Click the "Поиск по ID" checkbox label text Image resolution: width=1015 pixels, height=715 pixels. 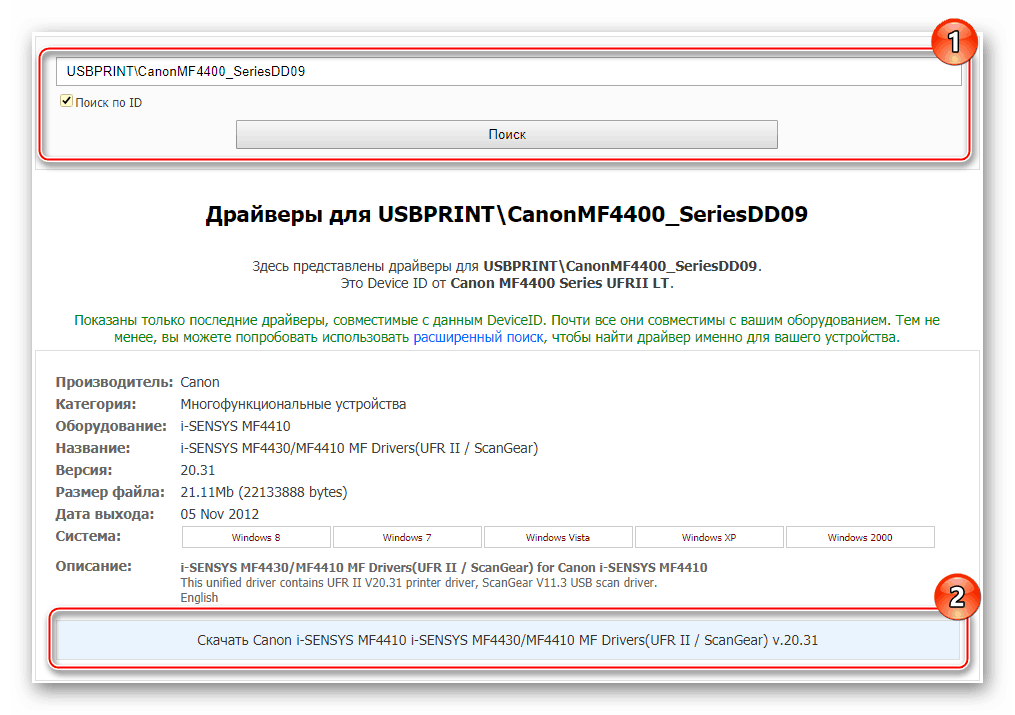[108, 102]
